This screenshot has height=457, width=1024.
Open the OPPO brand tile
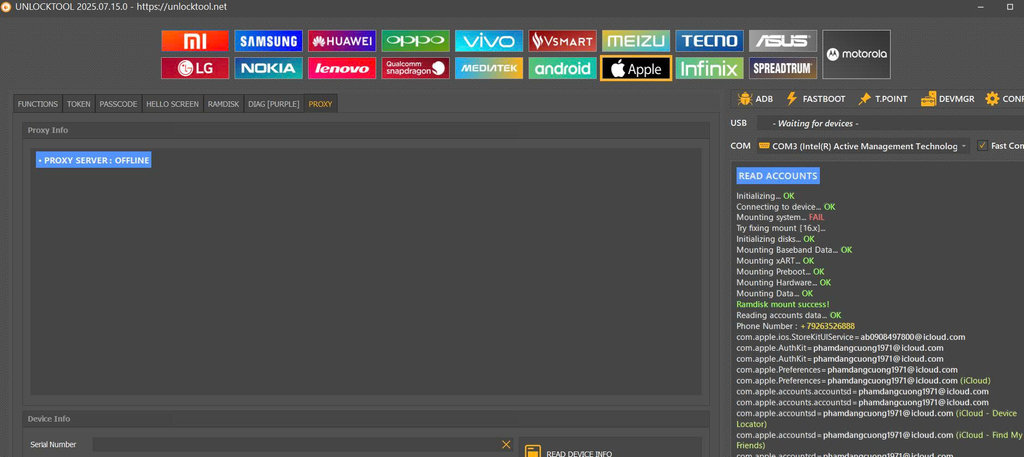tap(415, 41)
